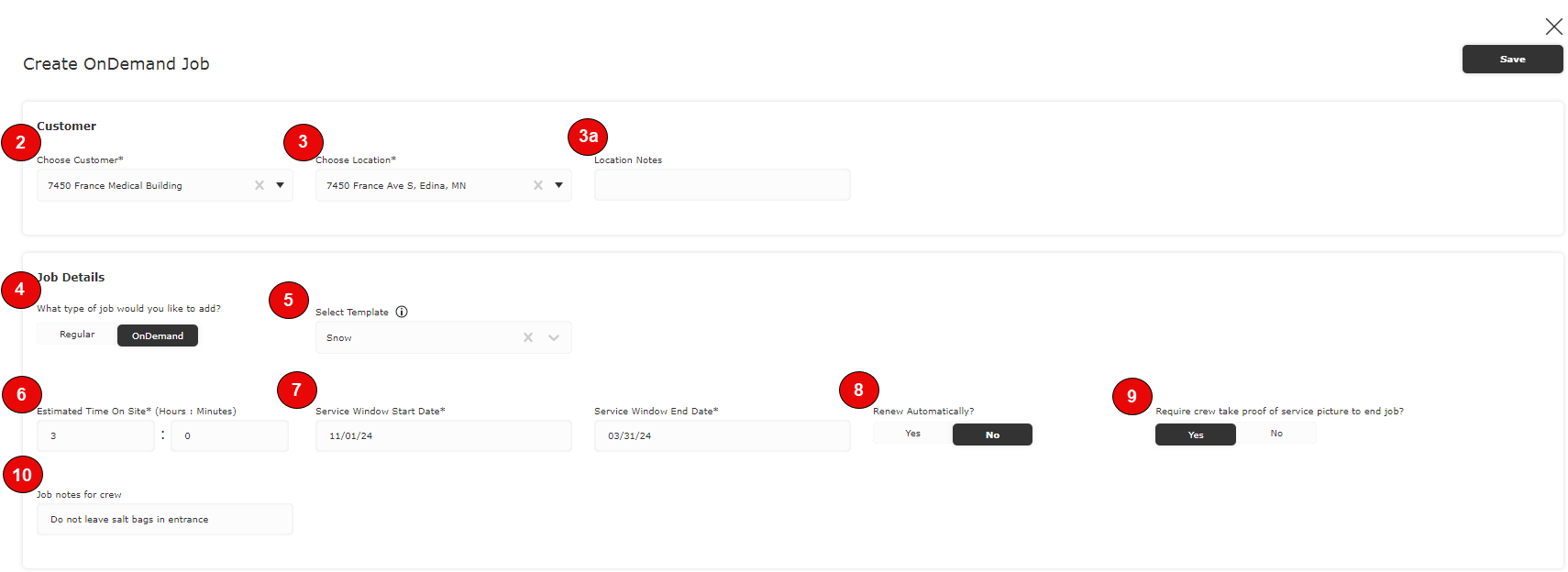The width and height of the screenshot is (1568, 572).
Task: Click the Job notes for crew field
Action: click(165, 520)
